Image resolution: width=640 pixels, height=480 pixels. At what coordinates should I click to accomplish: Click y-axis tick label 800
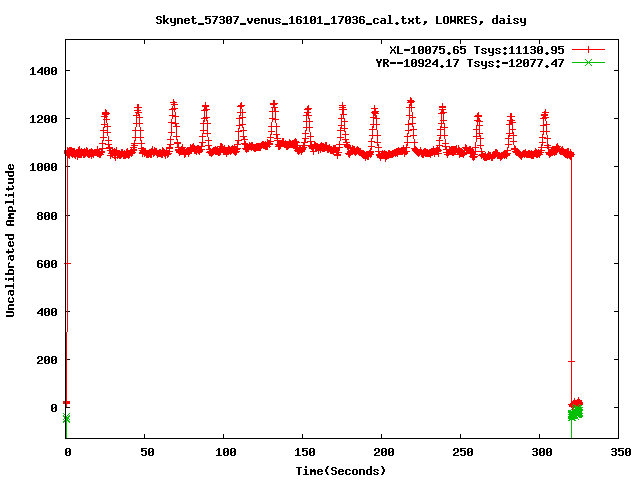point(47,216)
